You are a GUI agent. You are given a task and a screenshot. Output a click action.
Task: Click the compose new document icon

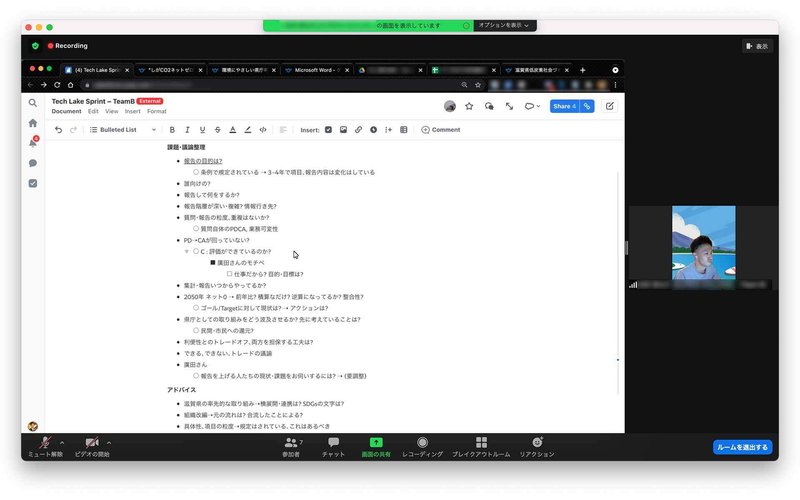[610, 106]
